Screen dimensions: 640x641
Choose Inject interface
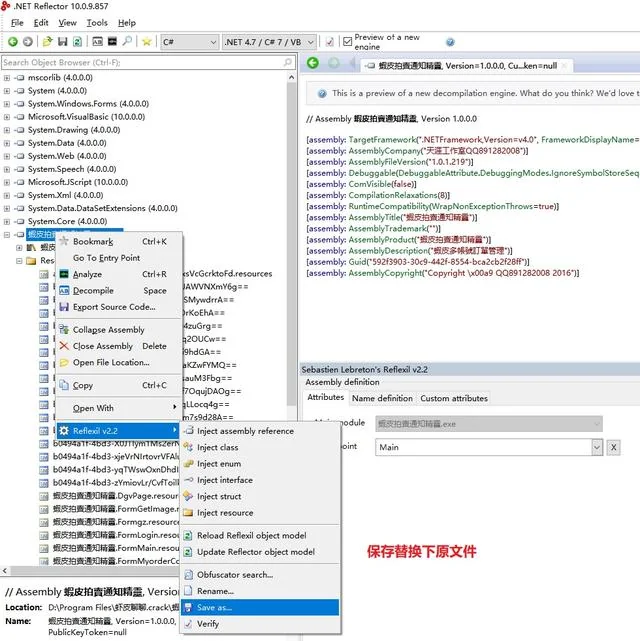260,480
